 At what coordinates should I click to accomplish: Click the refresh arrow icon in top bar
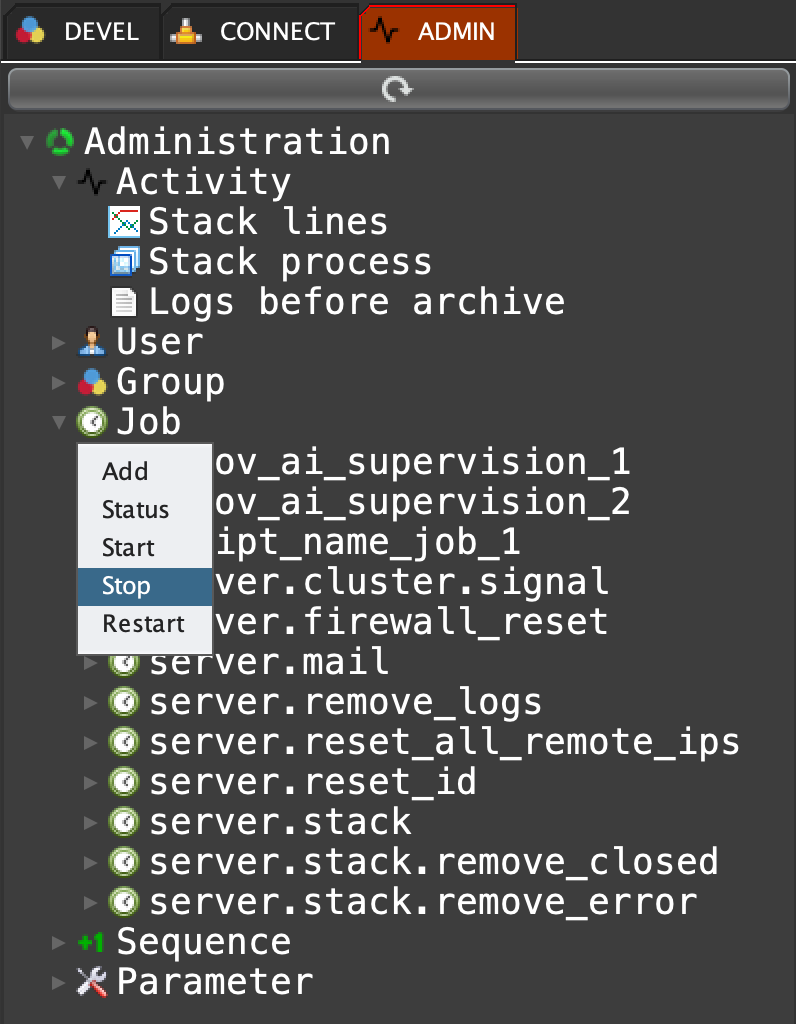coord(397,90)
